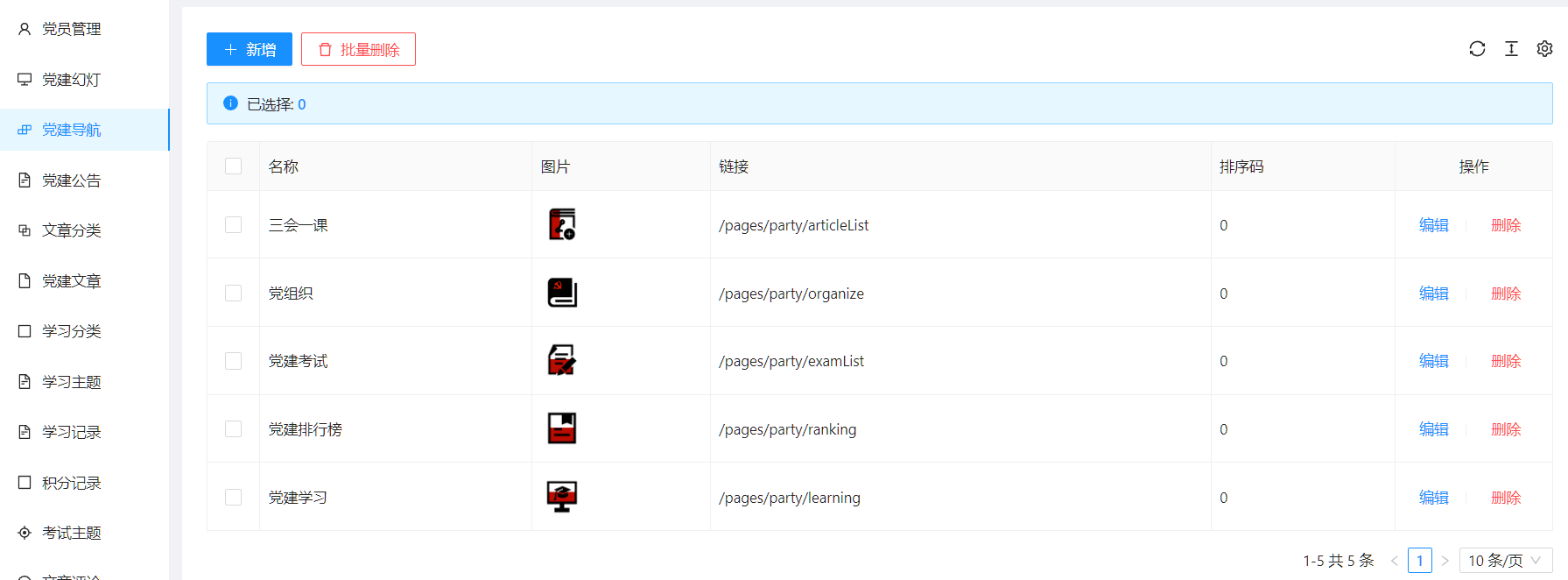This screenshot has width=1568, height=580.
Task: Toggle the select-all checkbox in the table header
Action: point(233,166)
